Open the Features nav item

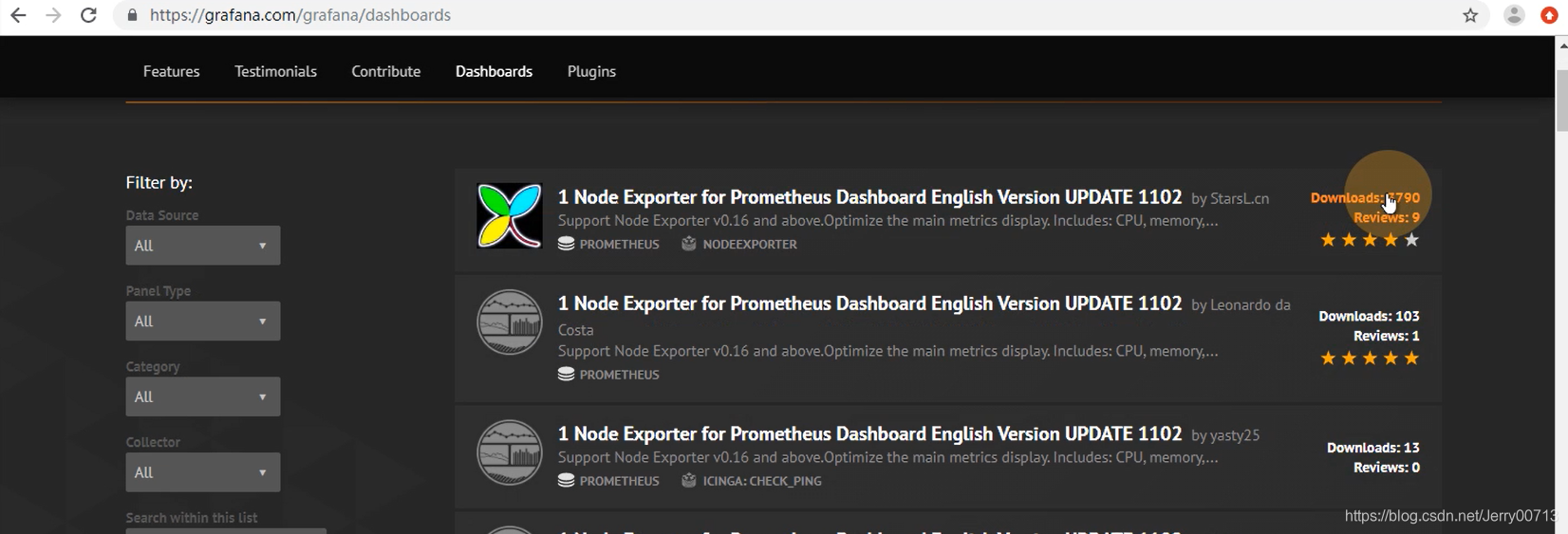[172, 71]
